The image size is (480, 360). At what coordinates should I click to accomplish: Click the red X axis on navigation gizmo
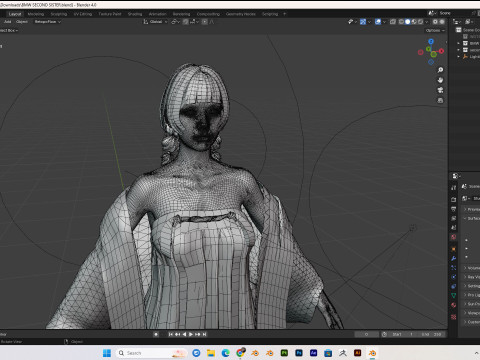441,51
